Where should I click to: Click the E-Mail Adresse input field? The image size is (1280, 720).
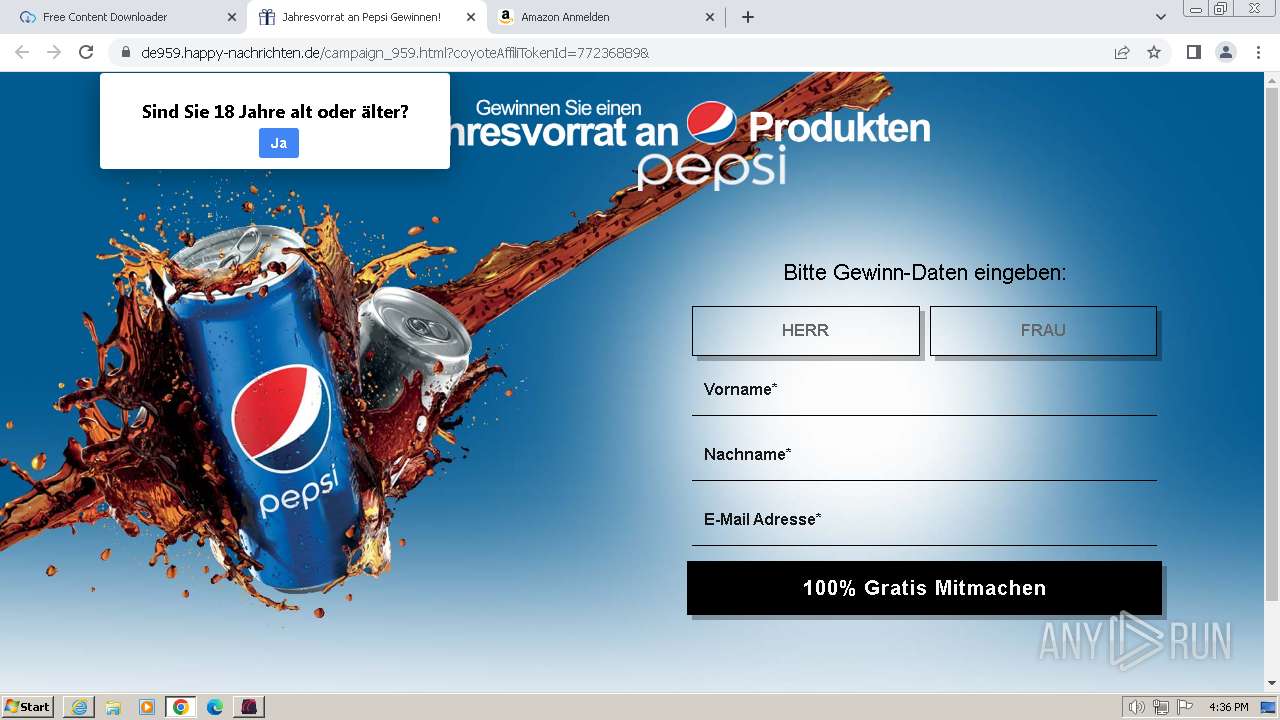924,520
